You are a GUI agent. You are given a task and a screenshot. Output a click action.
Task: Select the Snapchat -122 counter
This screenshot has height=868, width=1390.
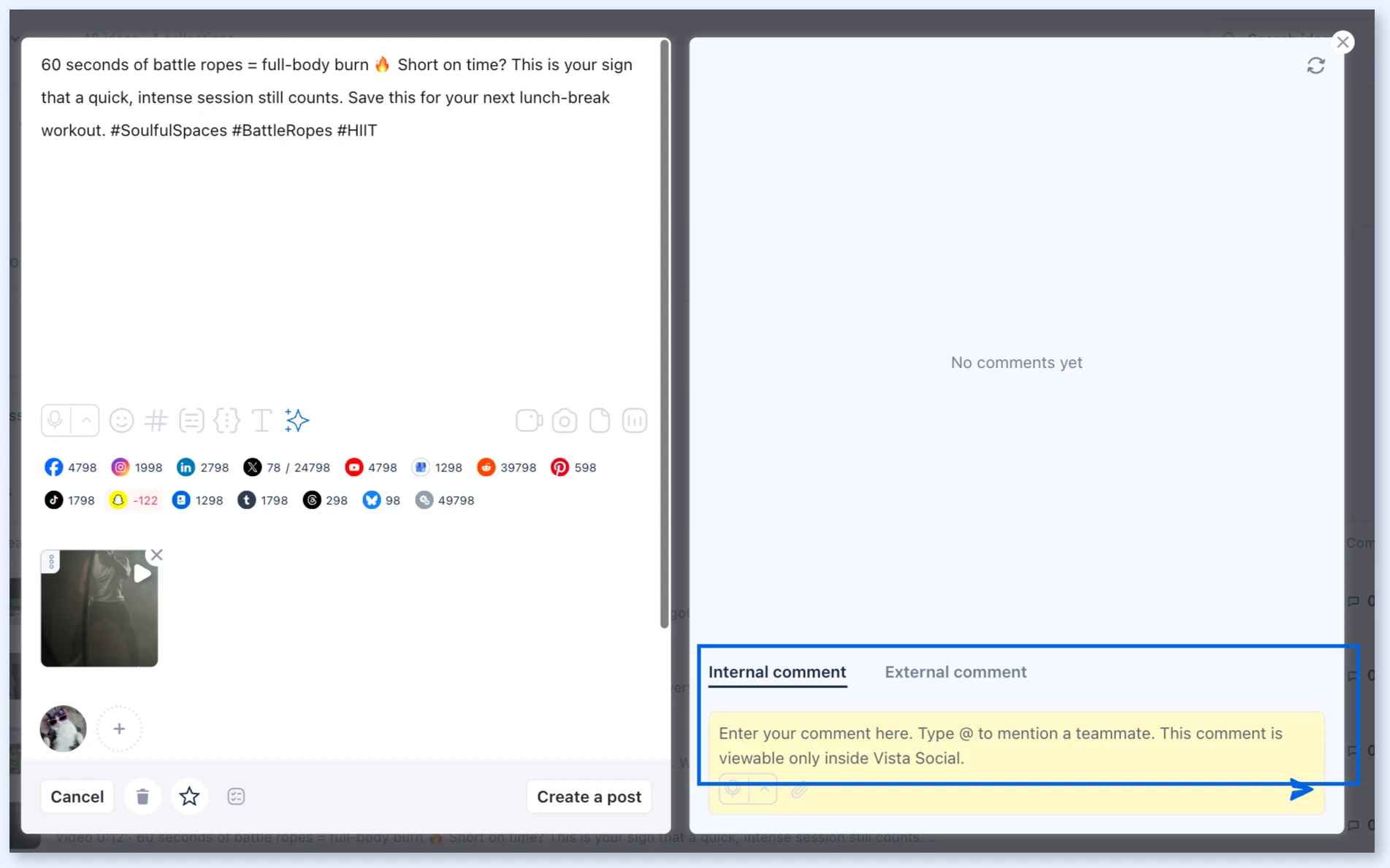point(134,500)
